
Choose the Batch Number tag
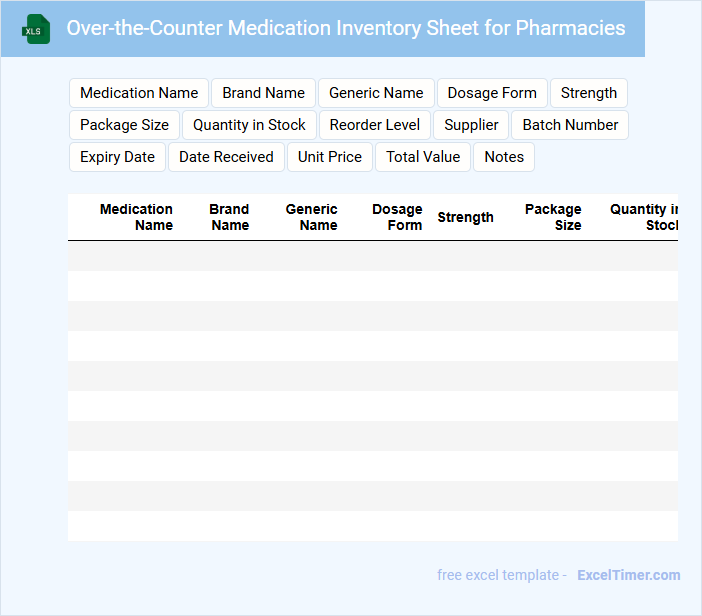(x=570, y=125)
